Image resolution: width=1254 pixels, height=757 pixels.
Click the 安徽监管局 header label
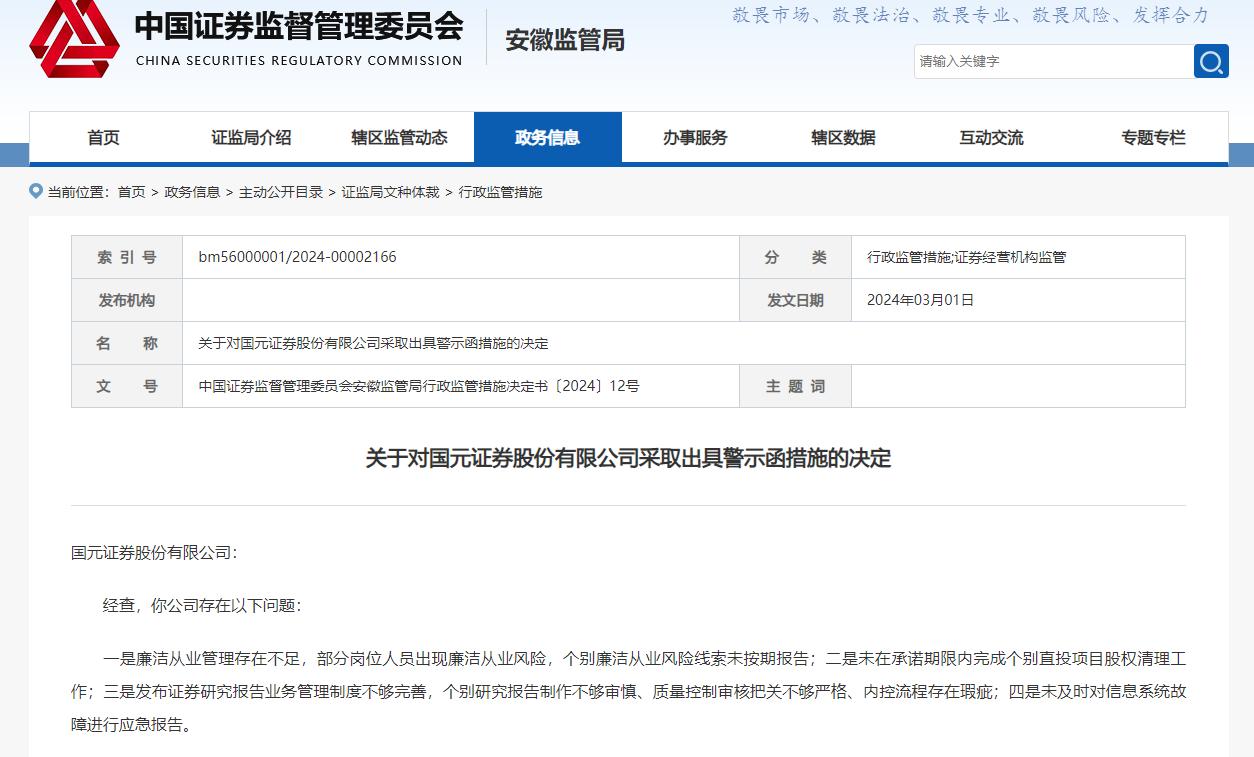(565, 40)
